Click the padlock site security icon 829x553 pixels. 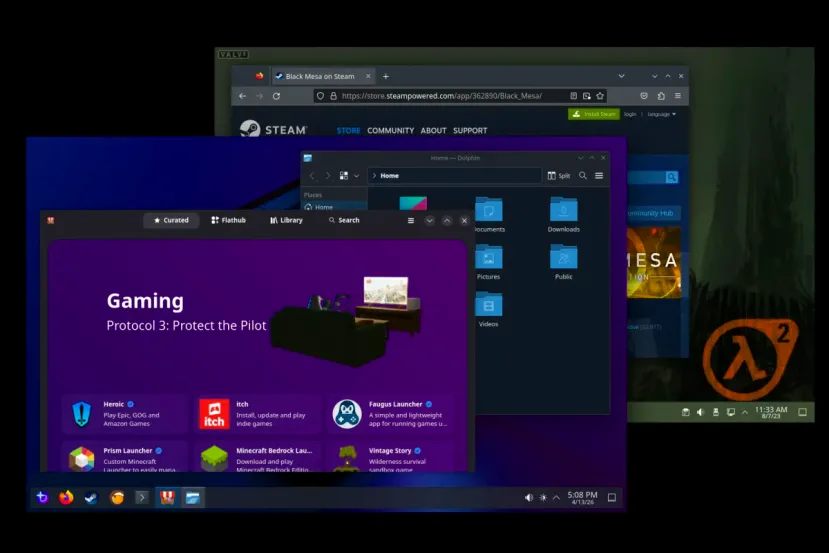pos(333,96)
